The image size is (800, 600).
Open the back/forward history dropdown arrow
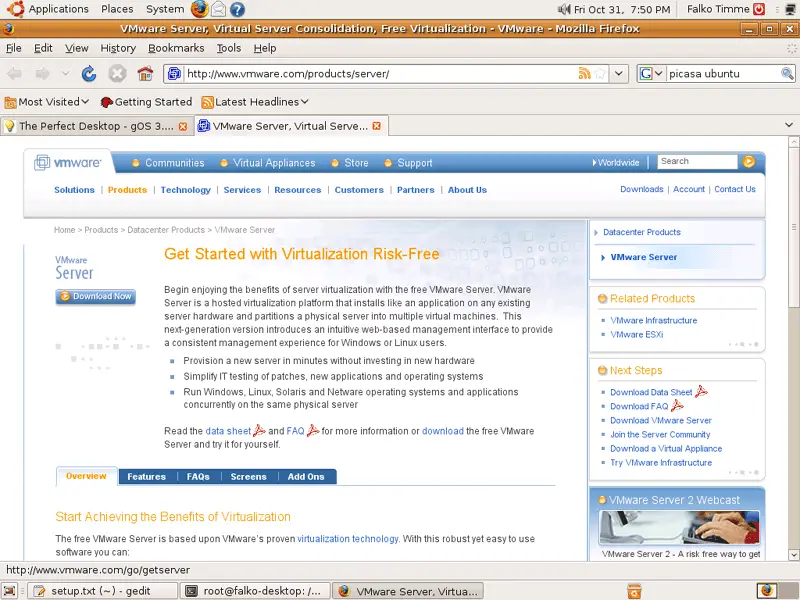click(x=65, y=73)
